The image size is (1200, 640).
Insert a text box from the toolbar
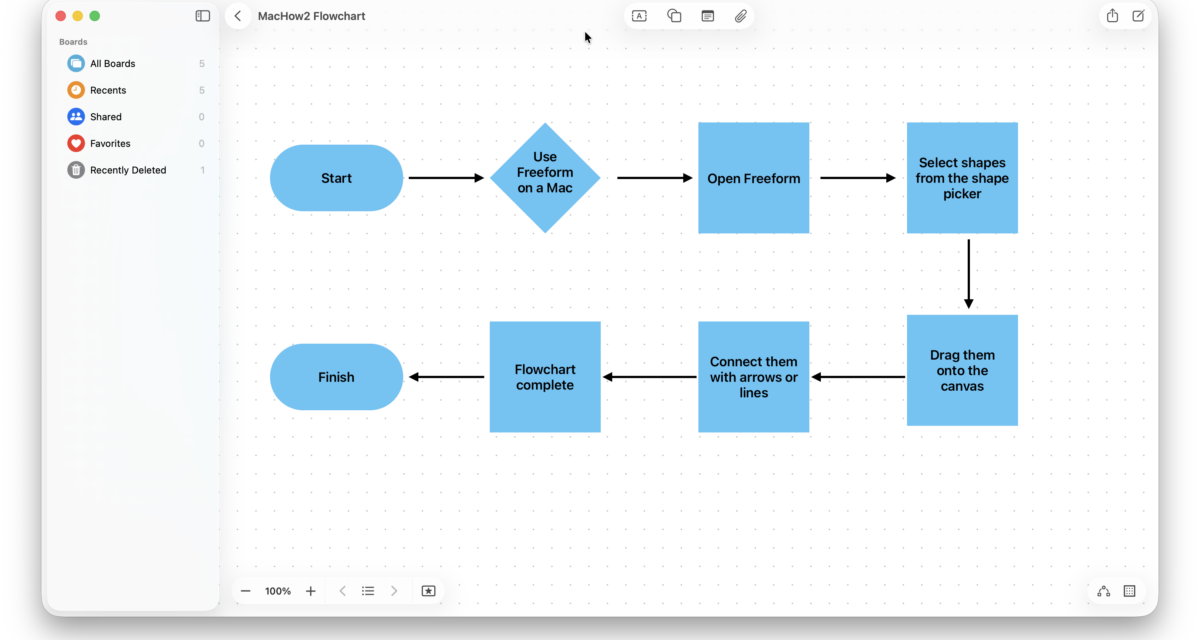point(639,16)
